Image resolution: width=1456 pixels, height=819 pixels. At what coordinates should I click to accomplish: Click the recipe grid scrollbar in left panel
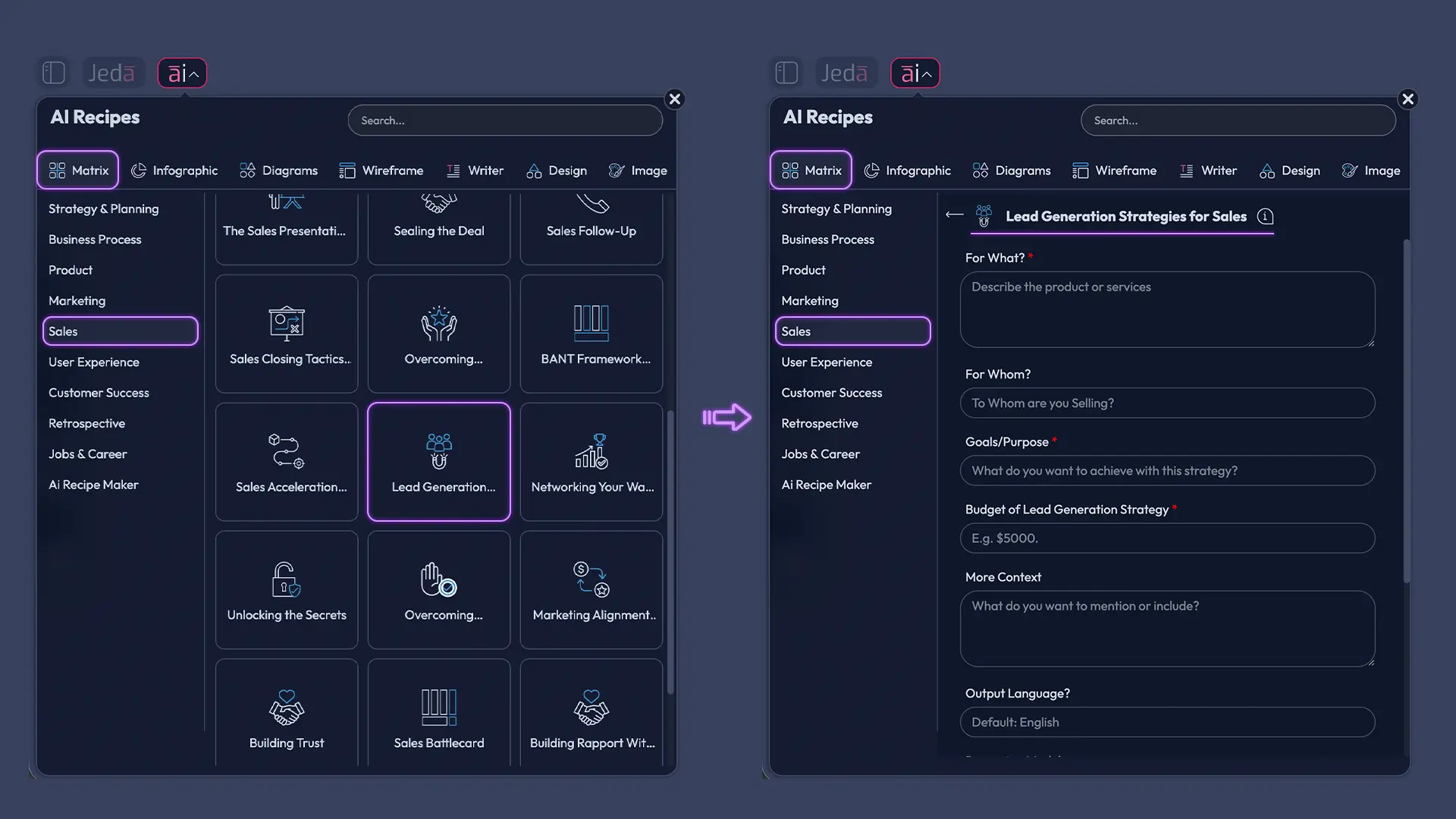(x=670, y=552)
